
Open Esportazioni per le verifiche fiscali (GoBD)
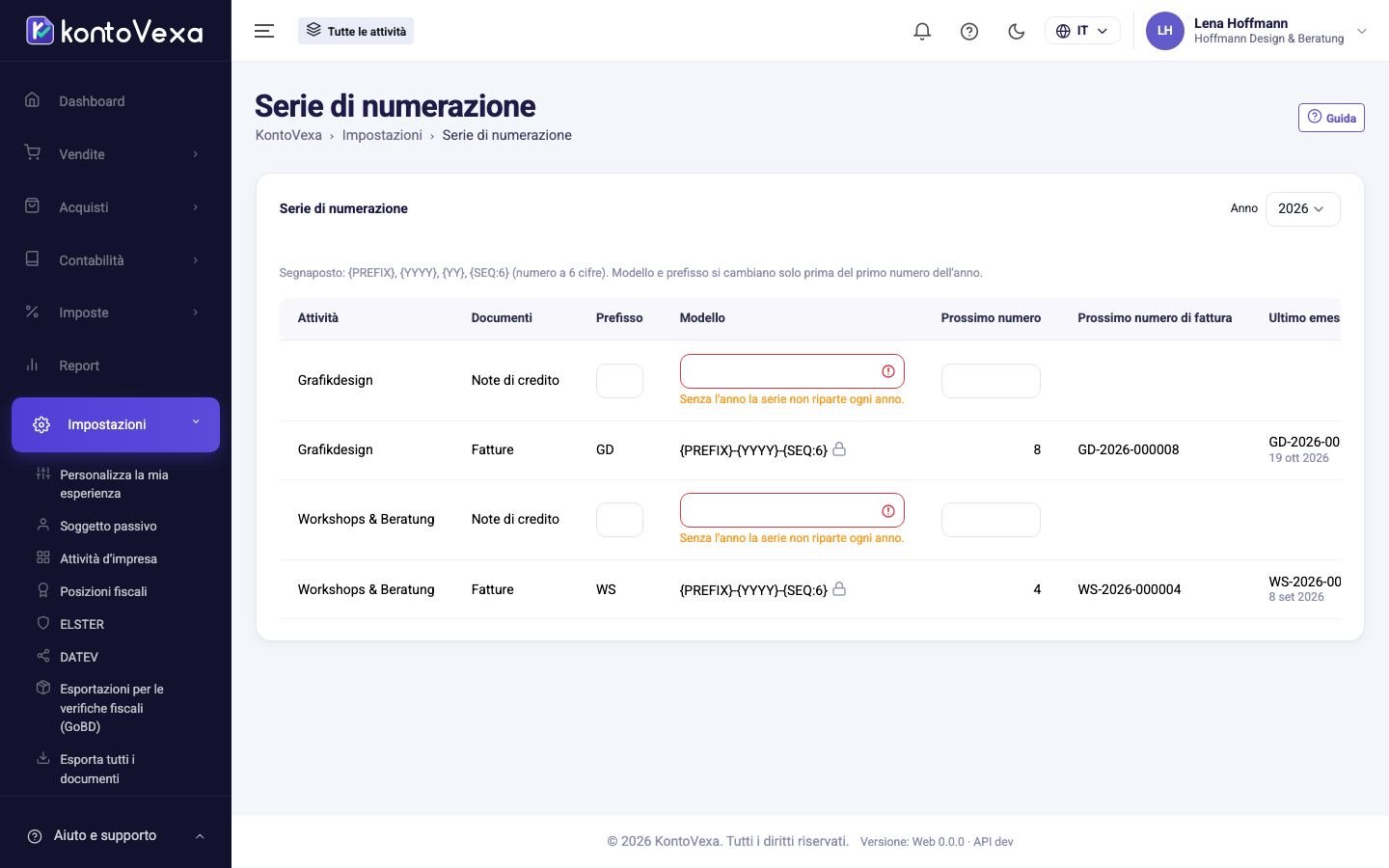[x=112, y=708]
